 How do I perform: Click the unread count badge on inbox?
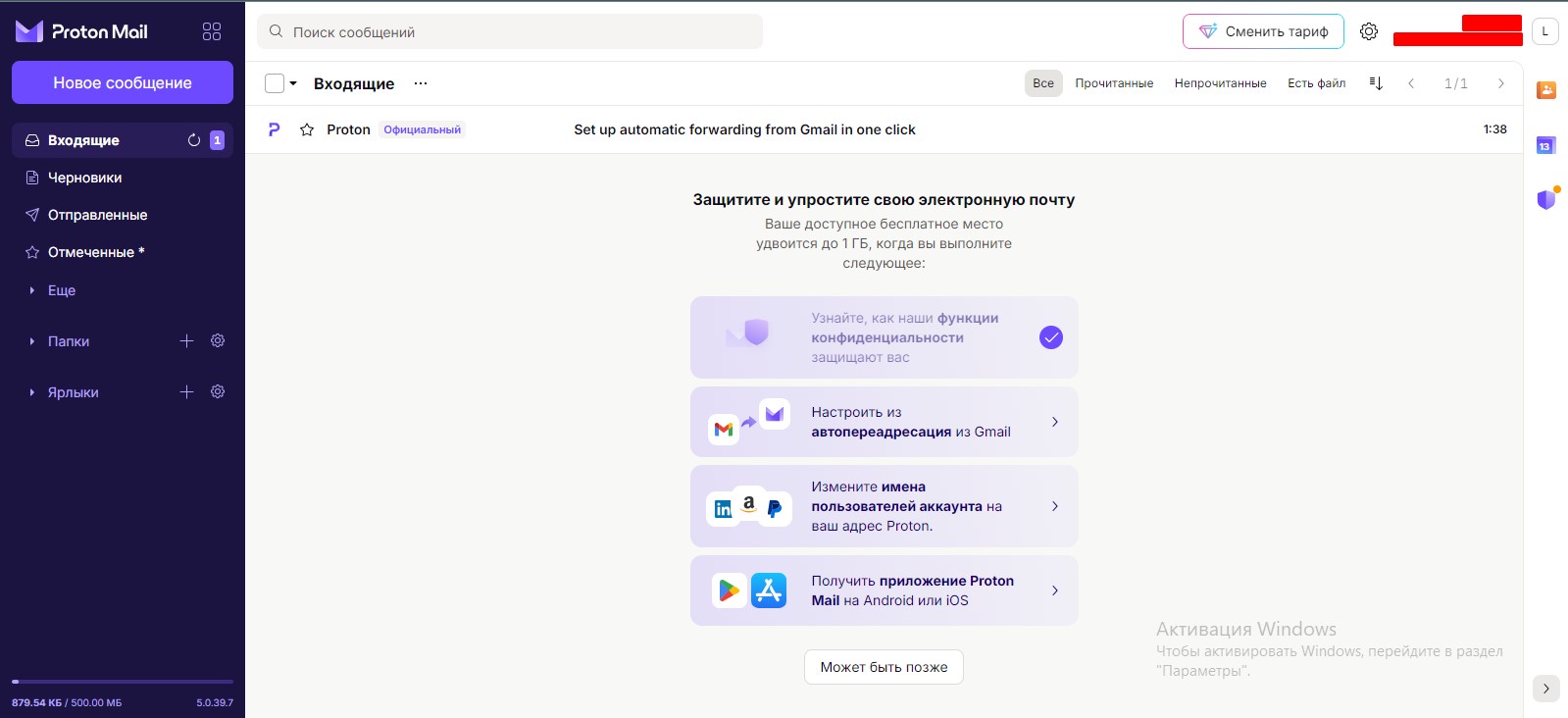218,140
